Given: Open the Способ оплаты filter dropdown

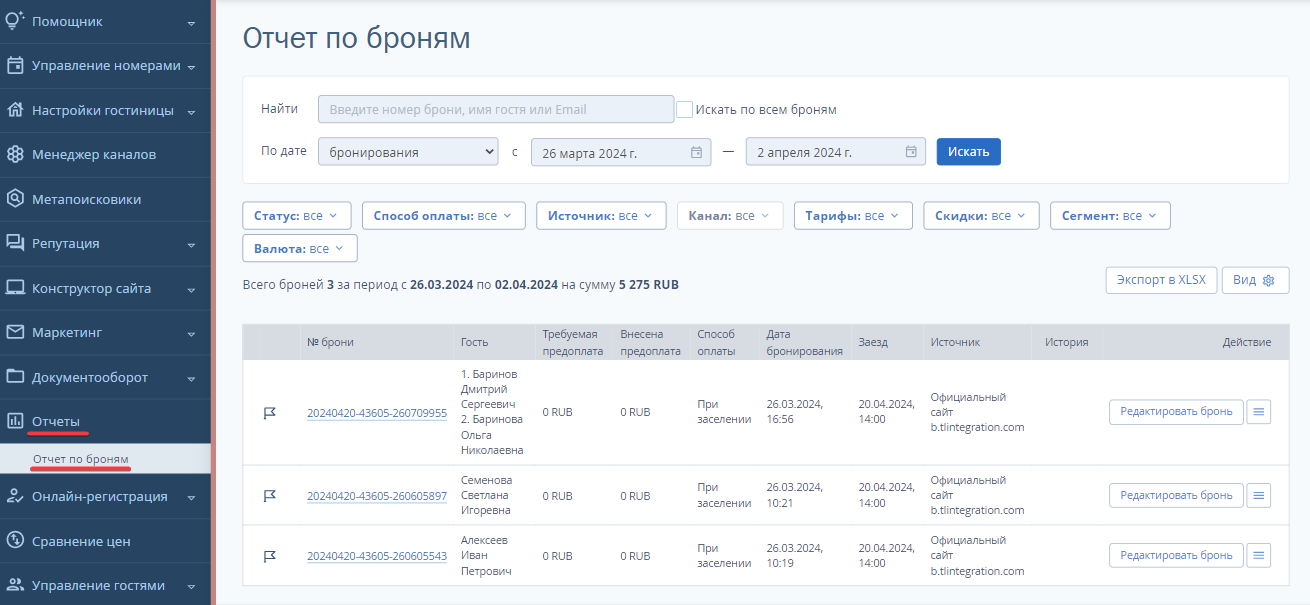Looking at the screenshot, I should [443, 216].
